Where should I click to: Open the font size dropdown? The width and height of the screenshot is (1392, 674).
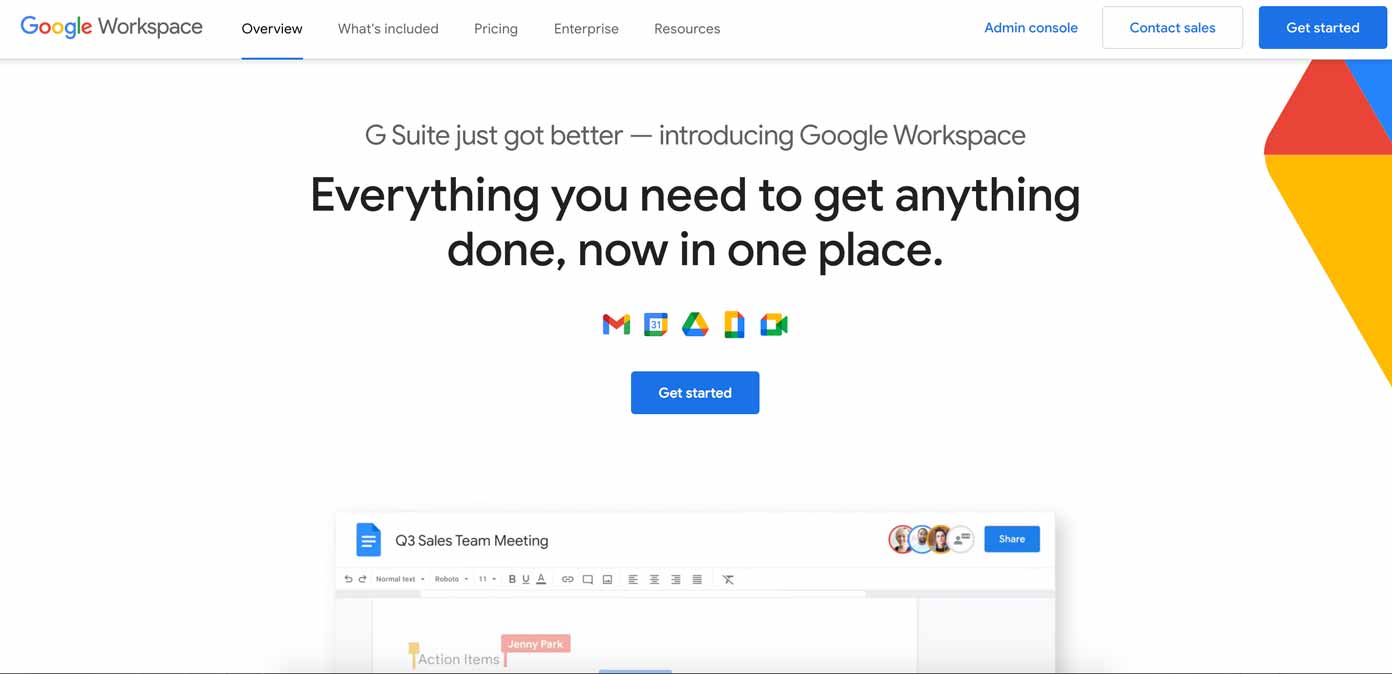tap(486, 579)
